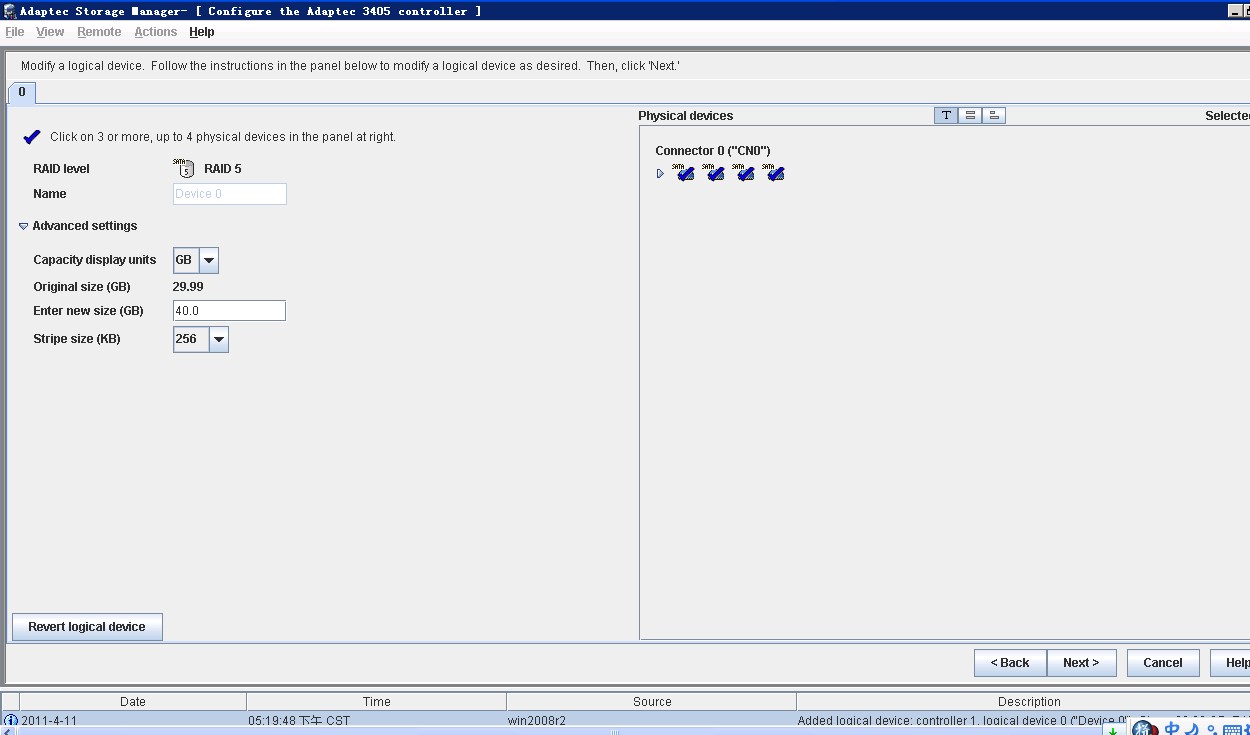This screenshot has height=735, width=1250.
Task: Open the Stripe size dropdown
Action: tap(218, 339)
